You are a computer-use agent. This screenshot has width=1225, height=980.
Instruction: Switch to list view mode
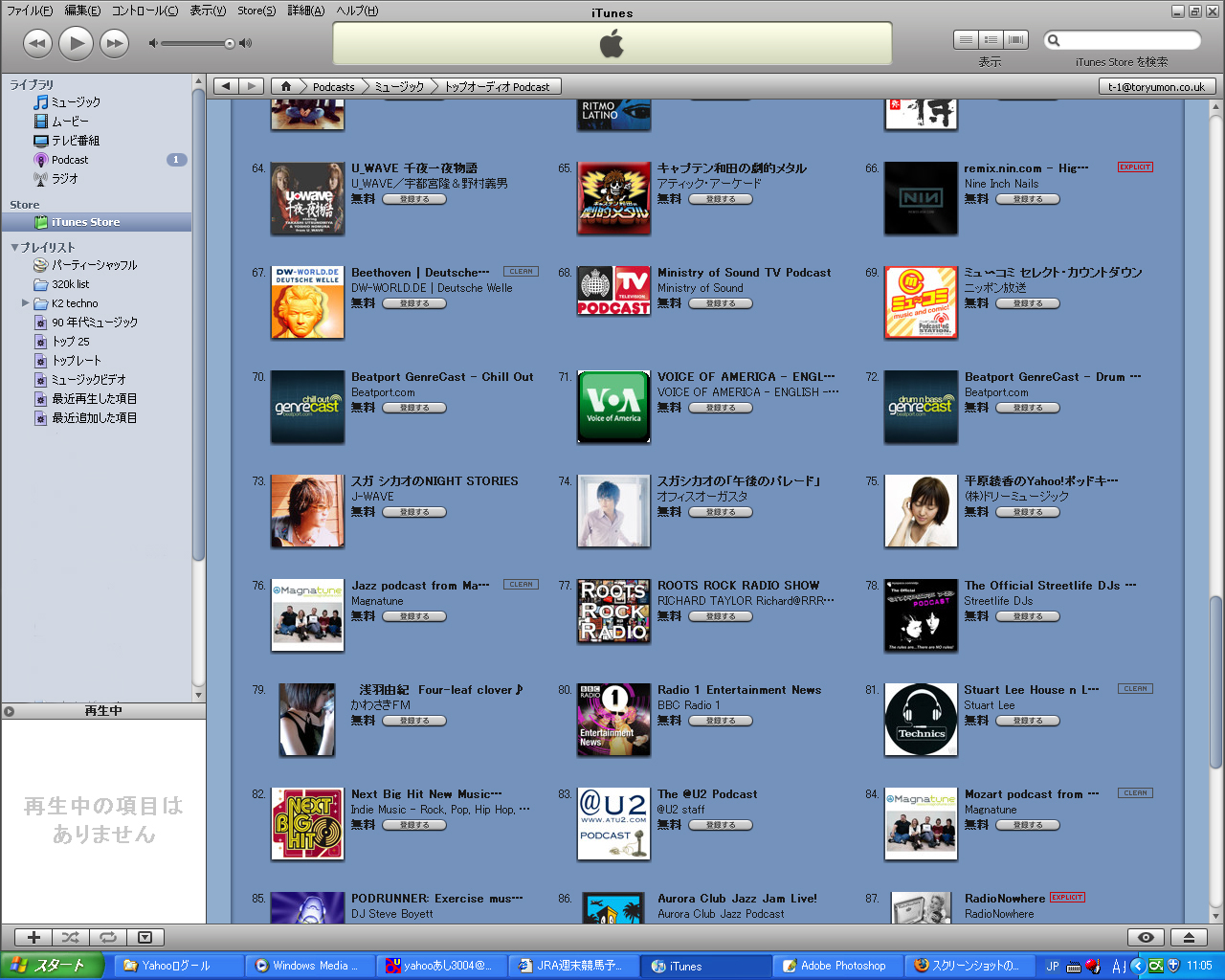(966, 40)
